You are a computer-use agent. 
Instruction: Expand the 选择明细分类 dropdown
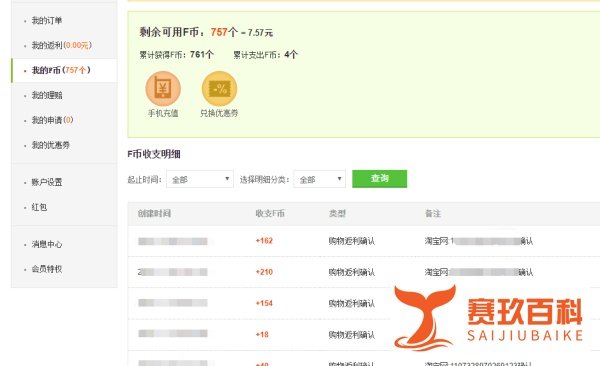[320, 179]
